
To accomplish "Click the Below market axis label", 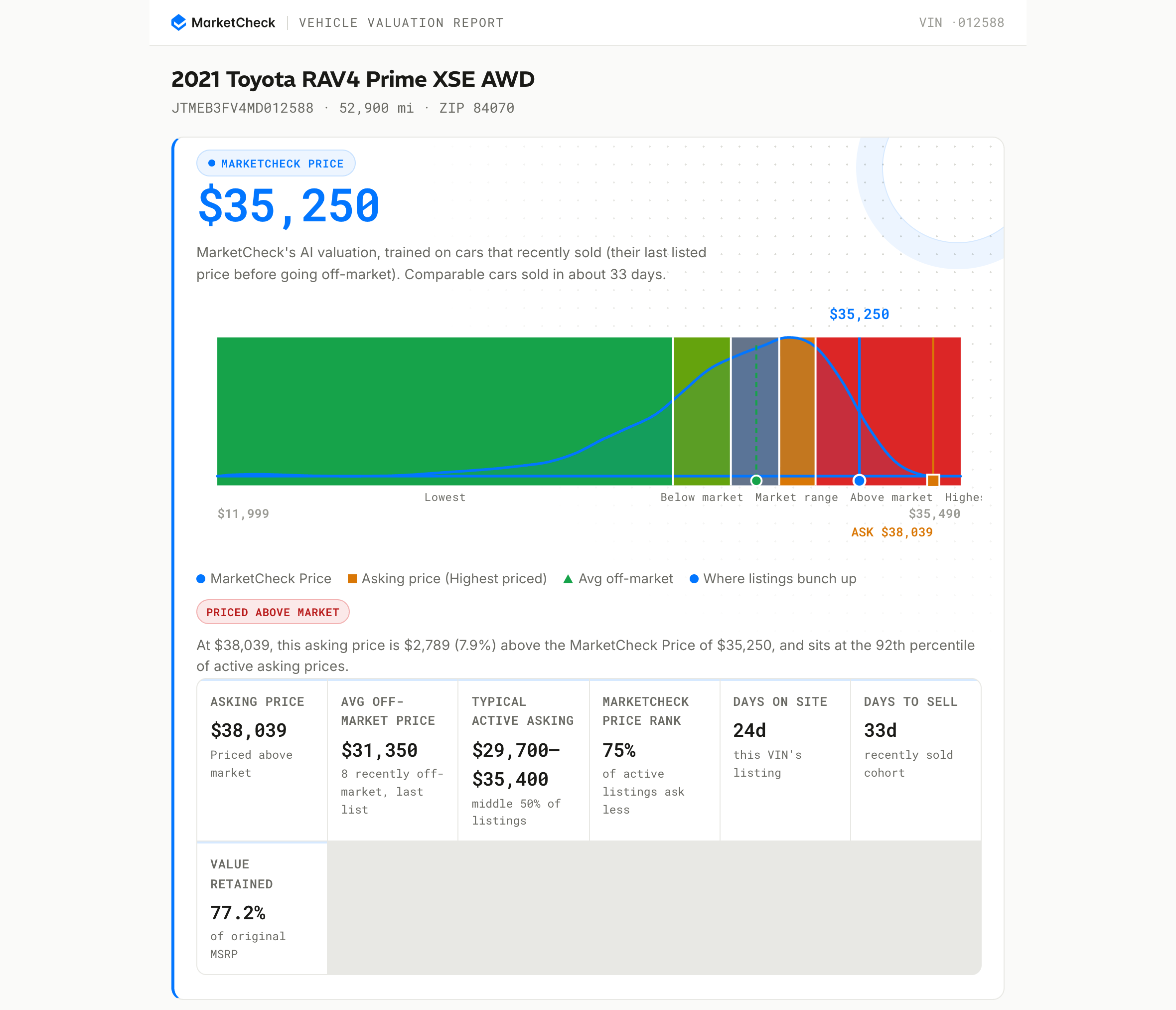I will click(702, 498).
